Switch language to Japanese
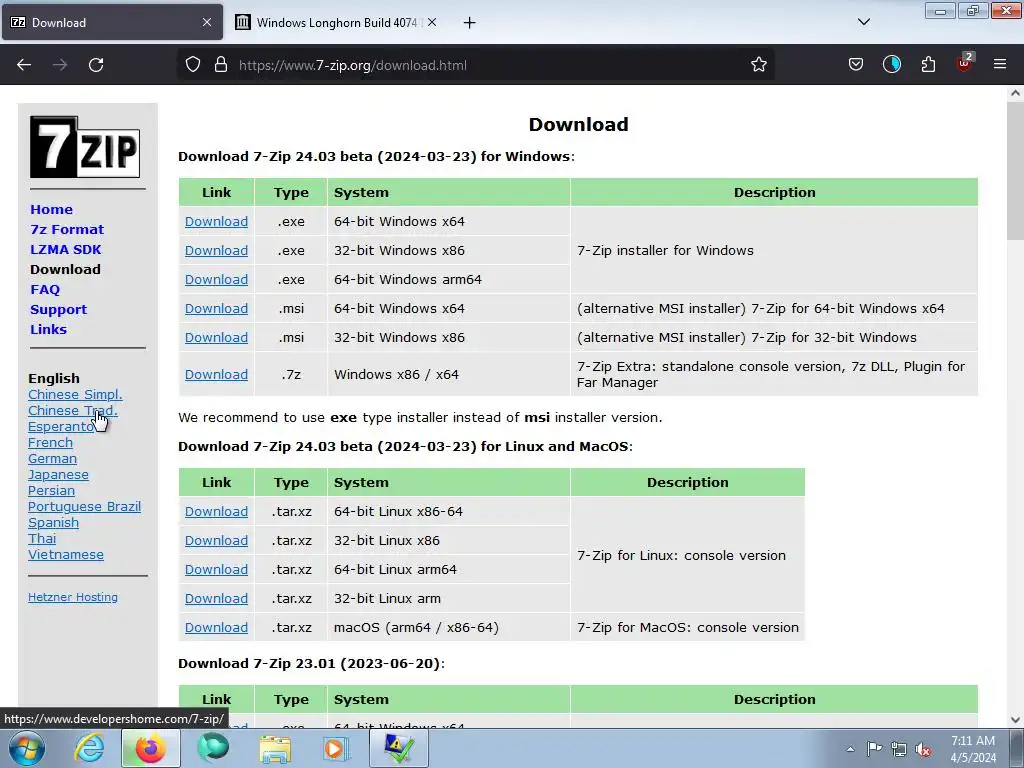Image resolution: width=1024 pixels, height=768 pixels. tap(58, 475)
